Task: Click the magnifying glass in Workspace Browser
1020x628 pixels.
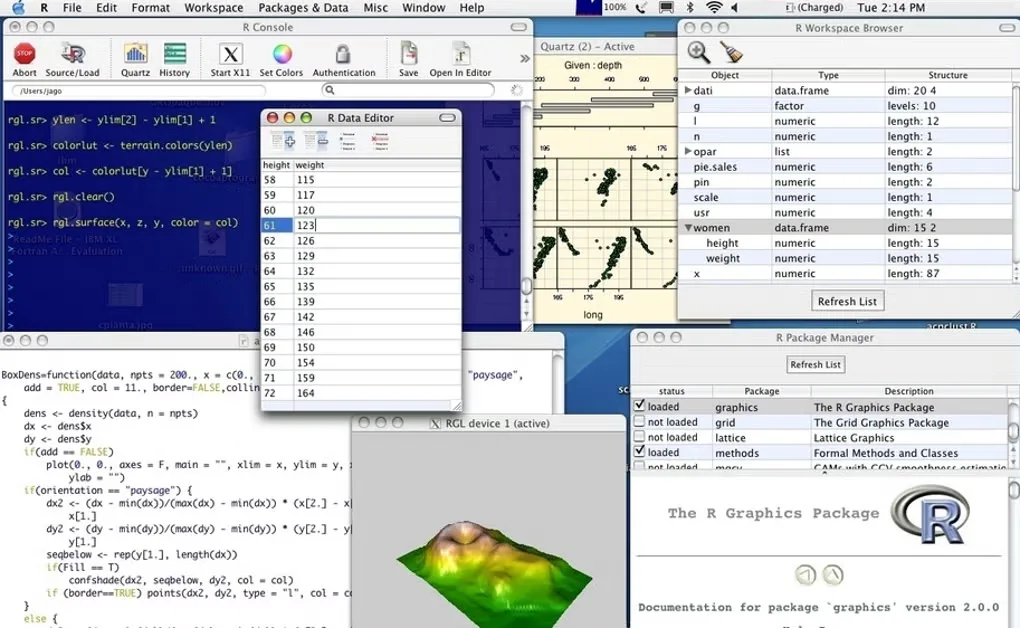Action: 699,52
